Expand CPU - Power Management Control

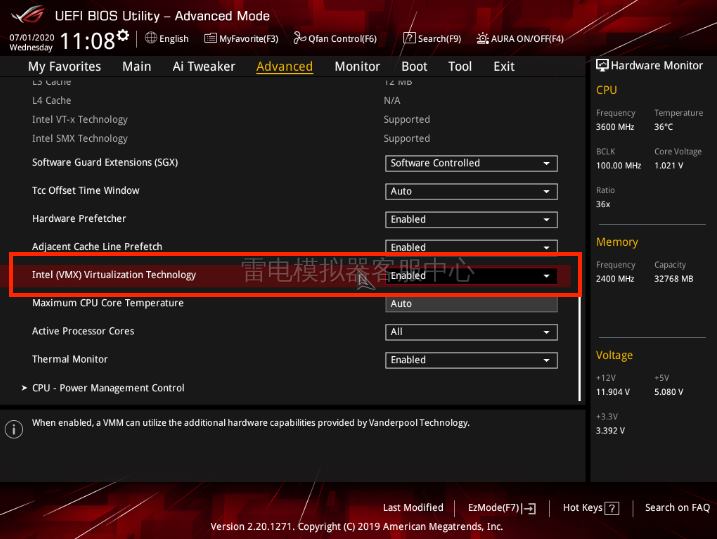pos(103,388)
